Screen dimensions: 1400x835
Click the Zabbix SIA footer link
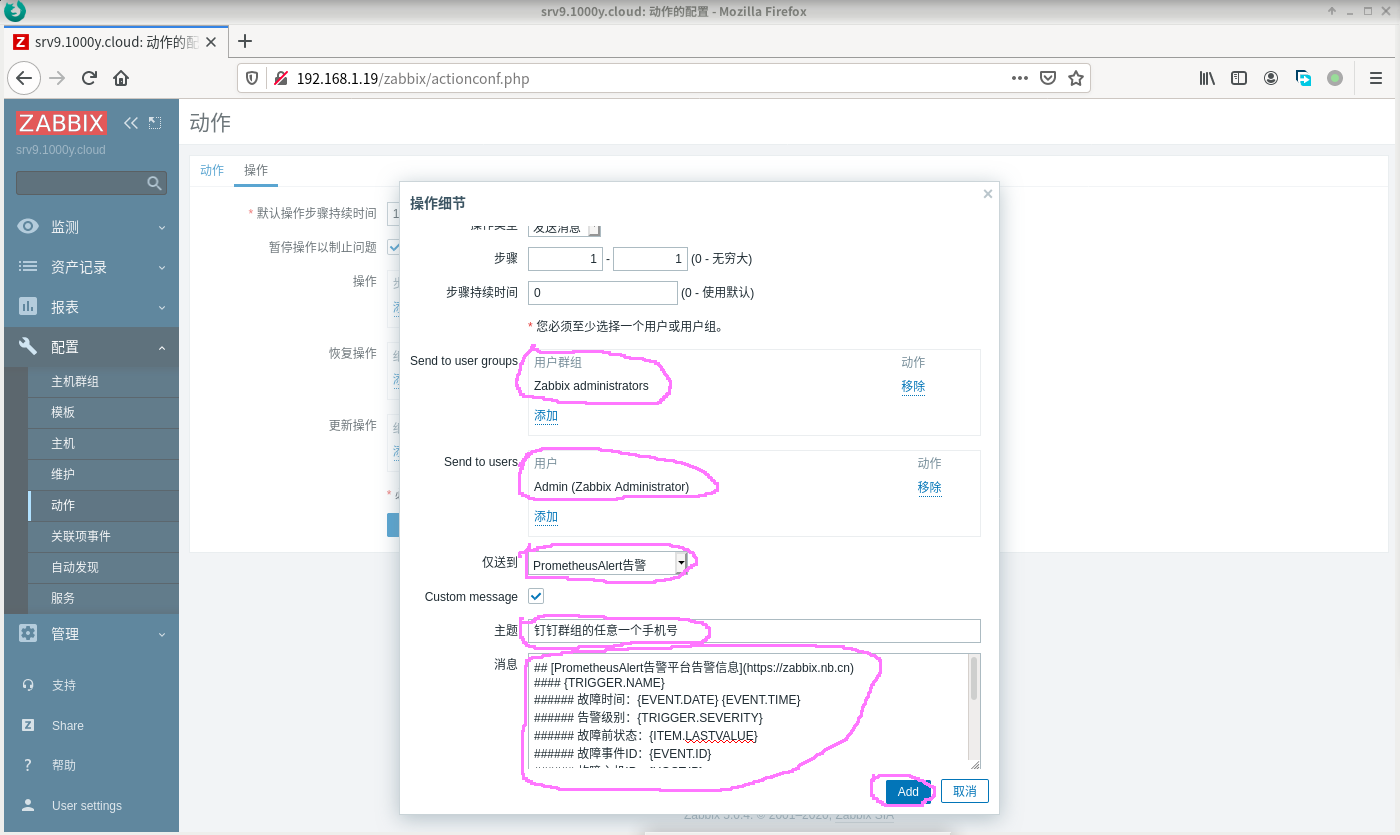864,815
